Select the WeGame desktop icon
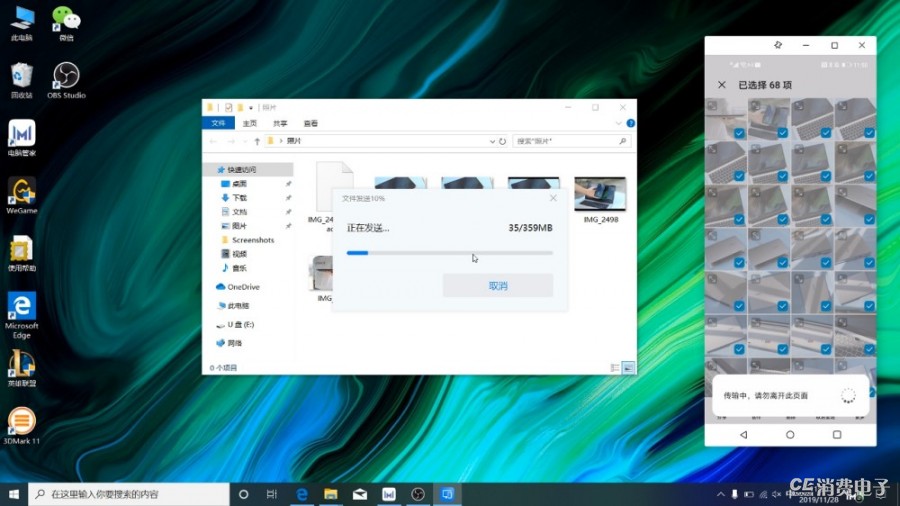 [x=22, y=196]
